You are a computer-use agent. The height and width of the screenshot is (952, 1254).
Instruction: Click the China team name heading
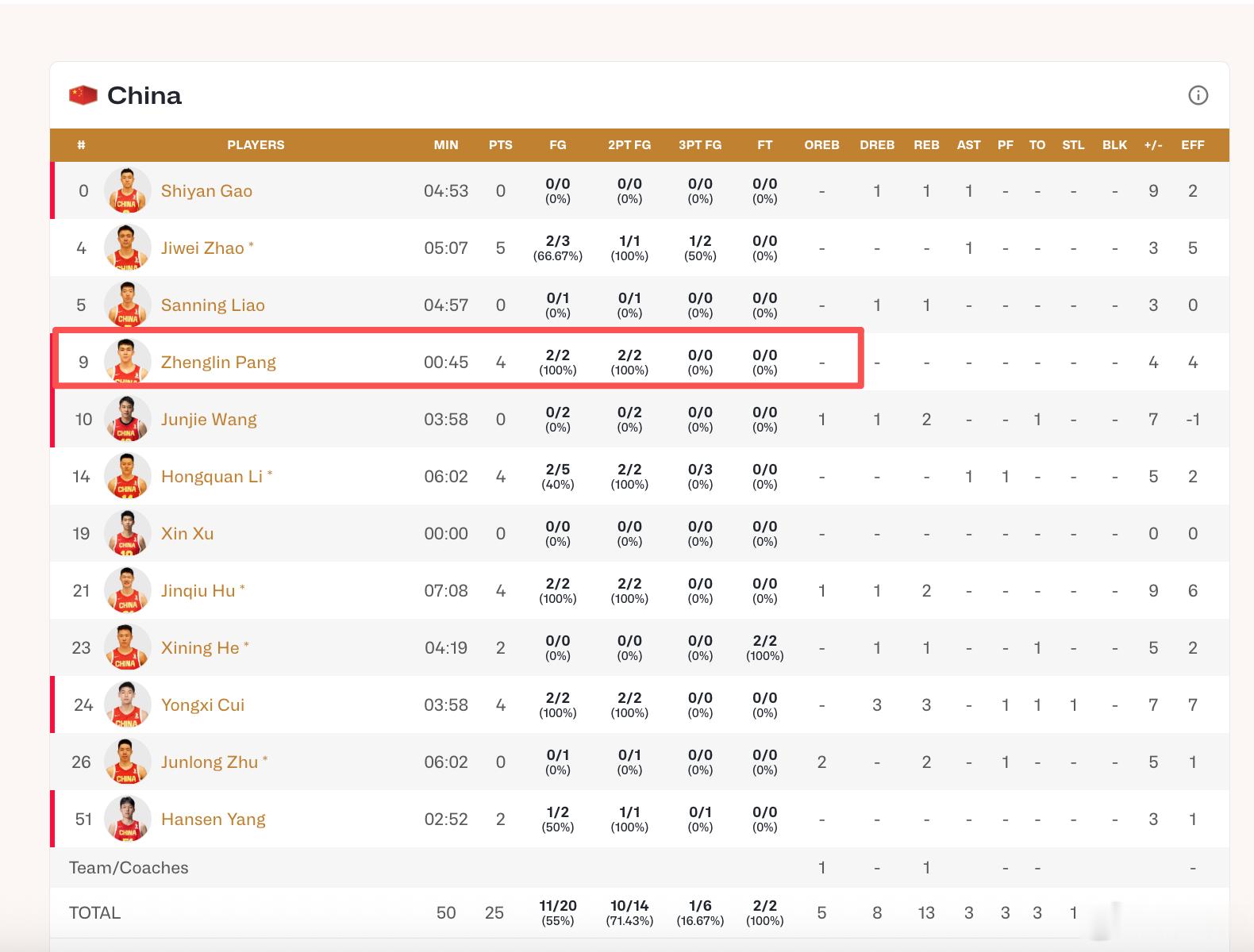144,95
